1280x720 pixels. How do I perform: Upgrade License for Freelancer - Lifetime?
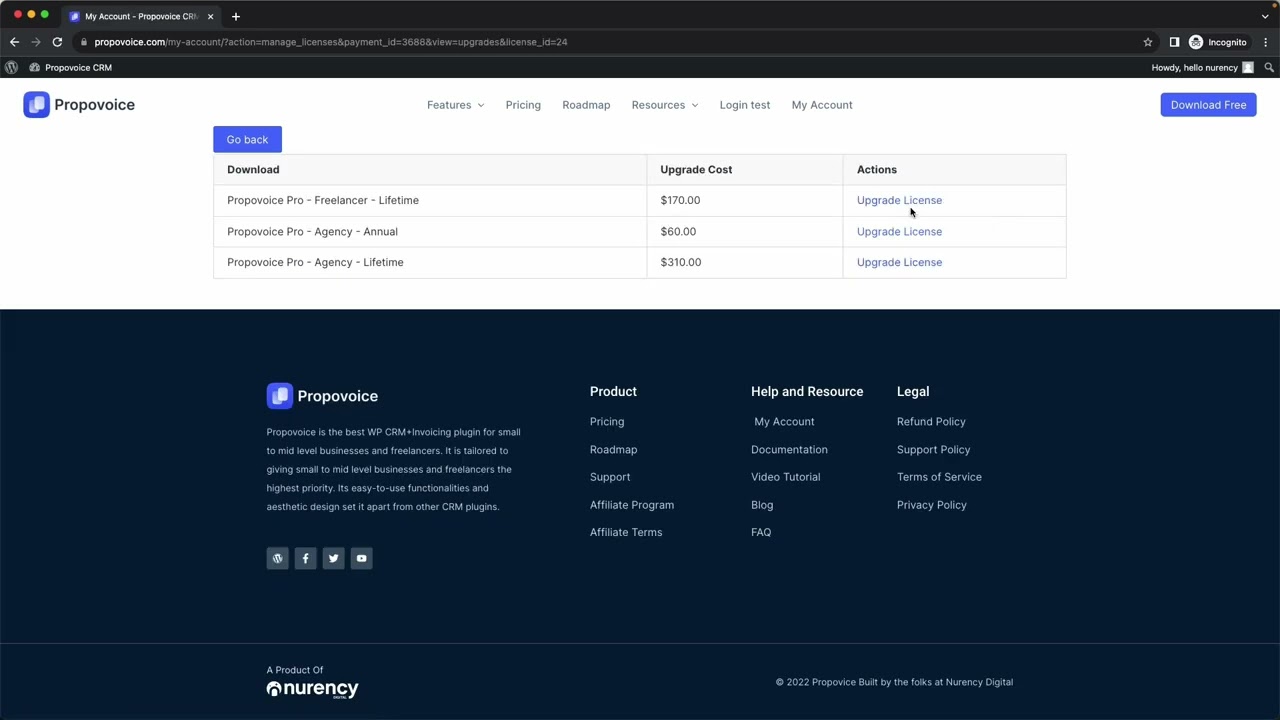click(x=899, y=200)
